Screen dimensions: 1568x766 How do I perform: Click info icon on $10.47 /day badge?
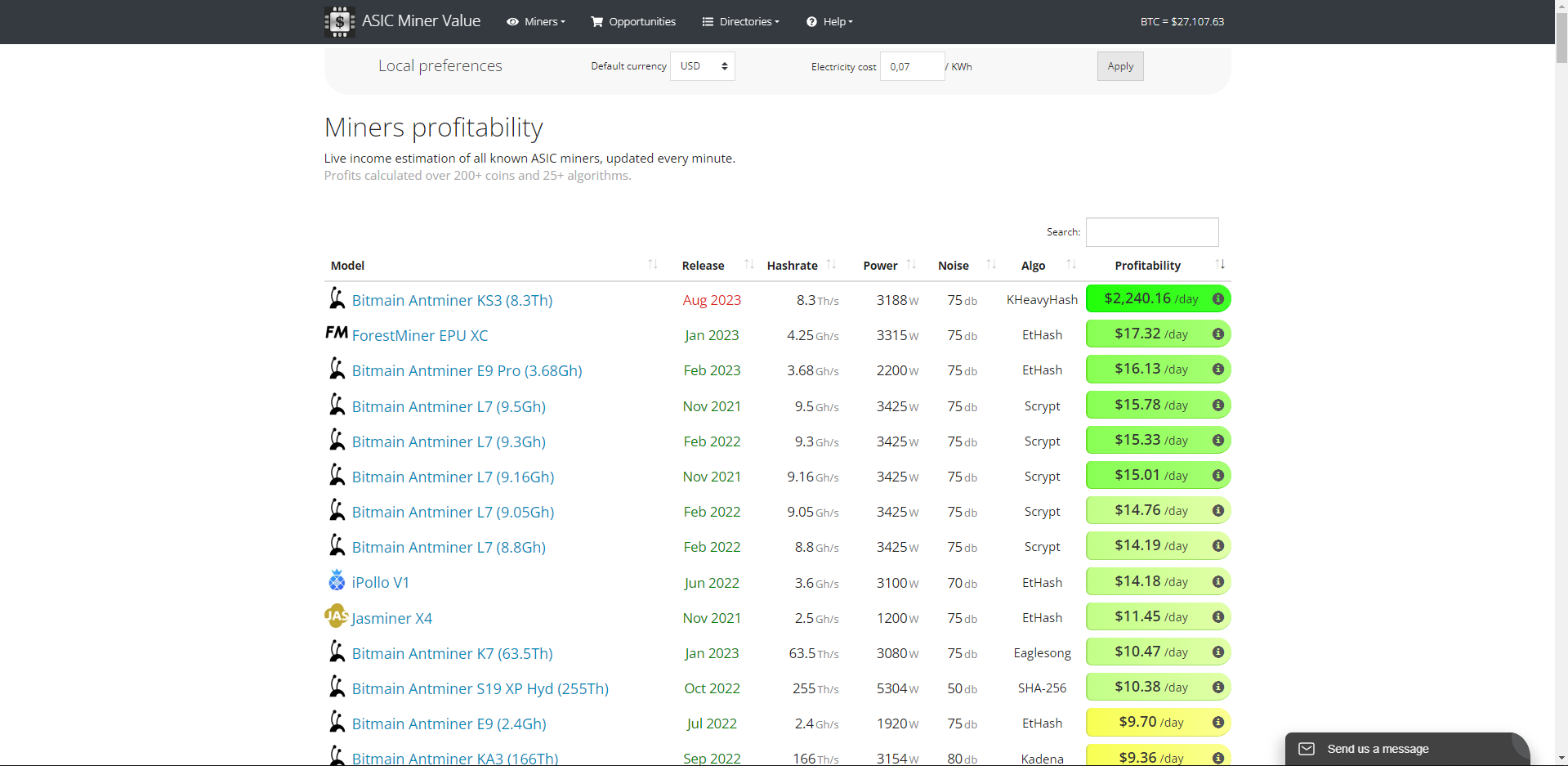tap(1217, 652)
